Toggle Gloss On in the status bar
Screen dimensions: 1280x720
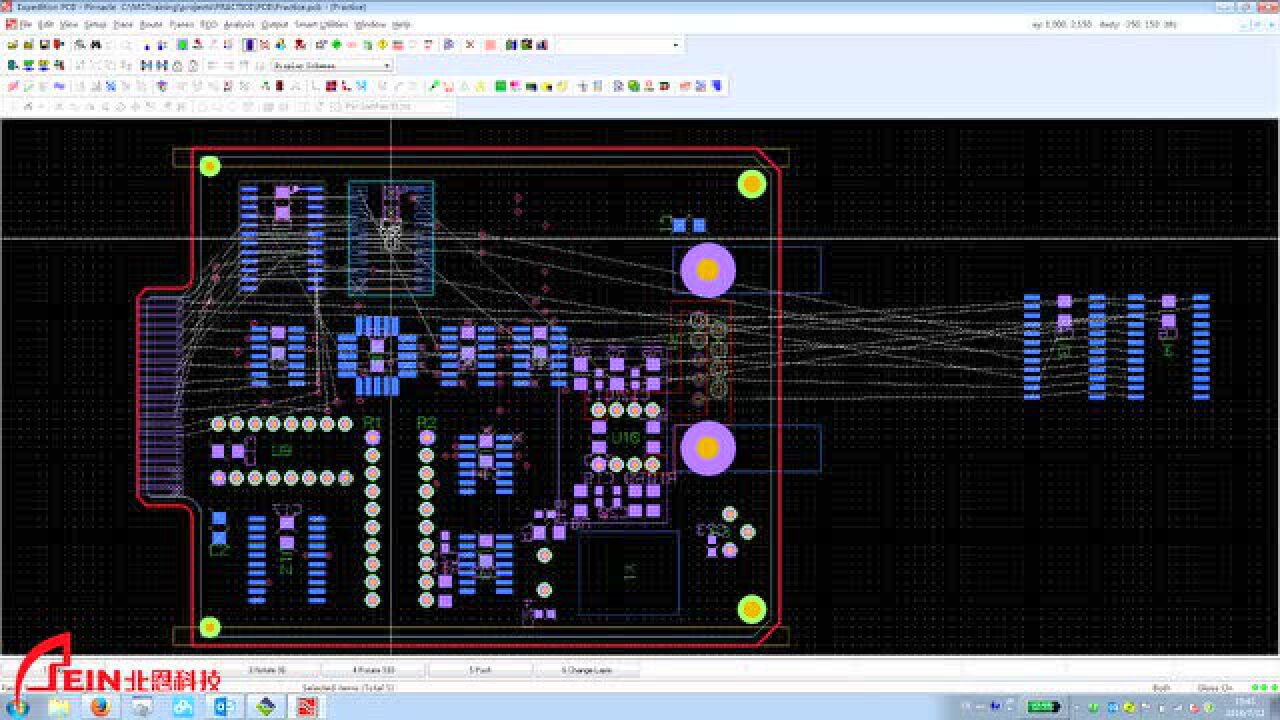tap(1215, 688)
